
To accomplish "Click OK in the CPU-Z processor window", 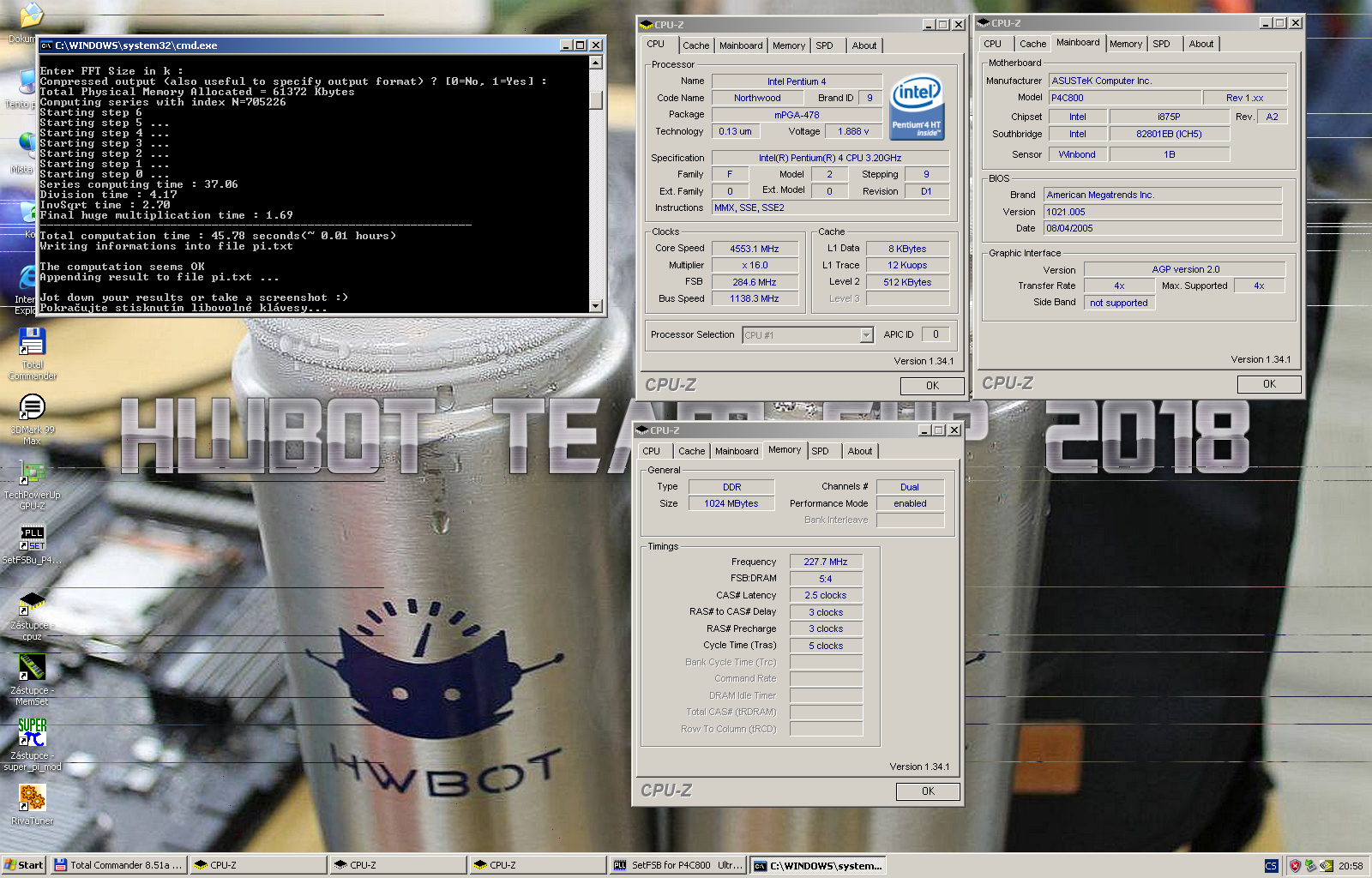I will coord(932,386).
